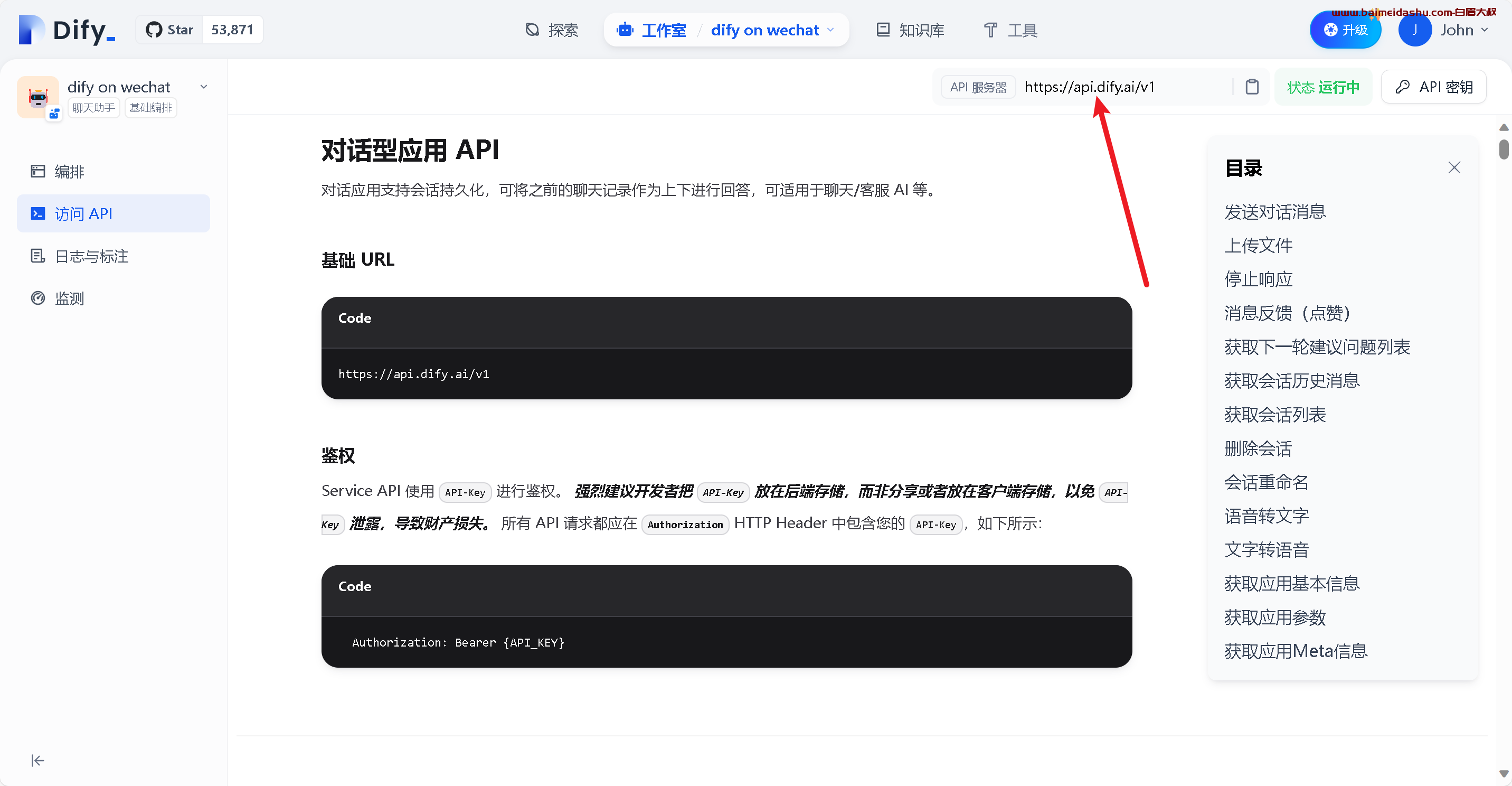Copy the API server URL
Viewport: 1512px width, 786px height.
(x=1252, y=87)
